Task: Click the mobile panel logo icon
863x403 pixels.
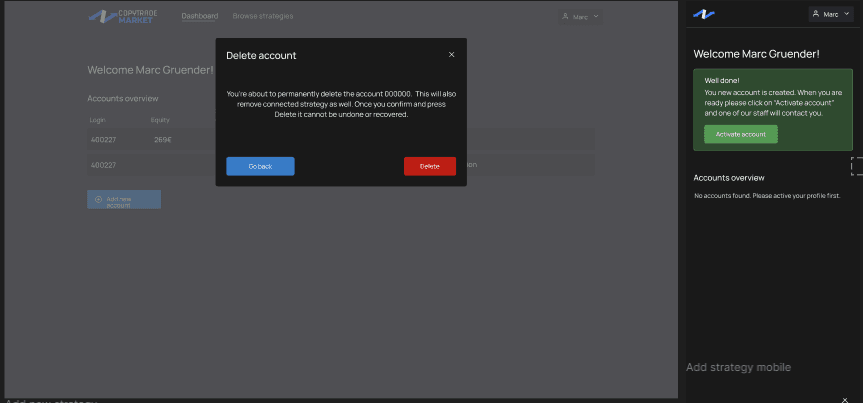Action: 704,14
